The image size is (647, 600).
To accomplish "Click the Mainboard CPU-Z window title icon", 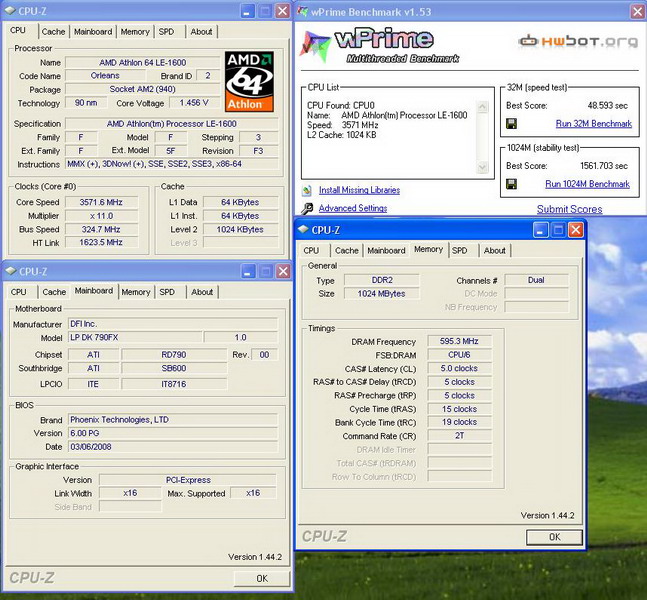I will click(11, 271).
